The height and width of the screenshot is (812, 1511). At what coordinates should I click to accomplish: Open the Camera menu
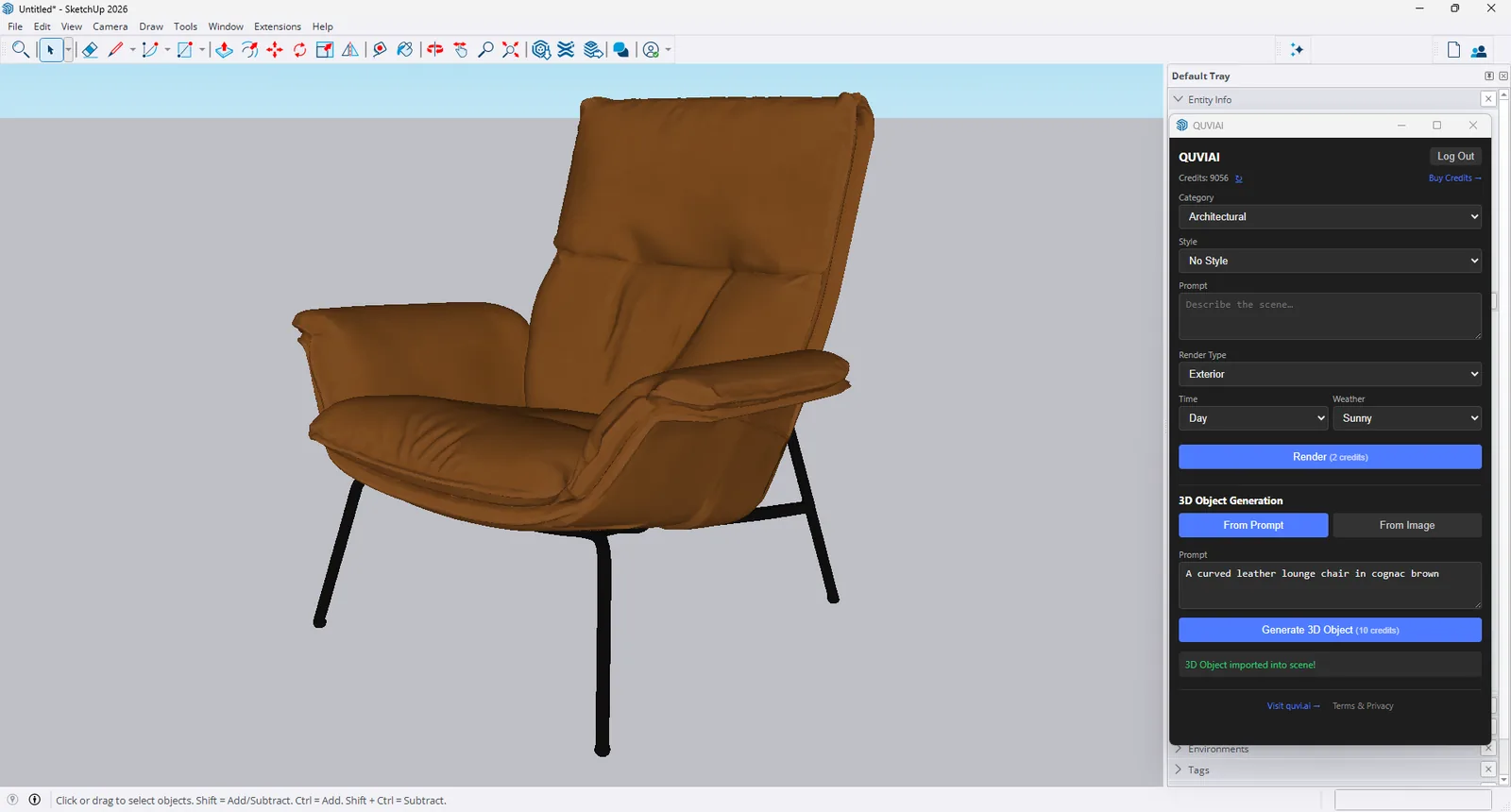point(110,26)
